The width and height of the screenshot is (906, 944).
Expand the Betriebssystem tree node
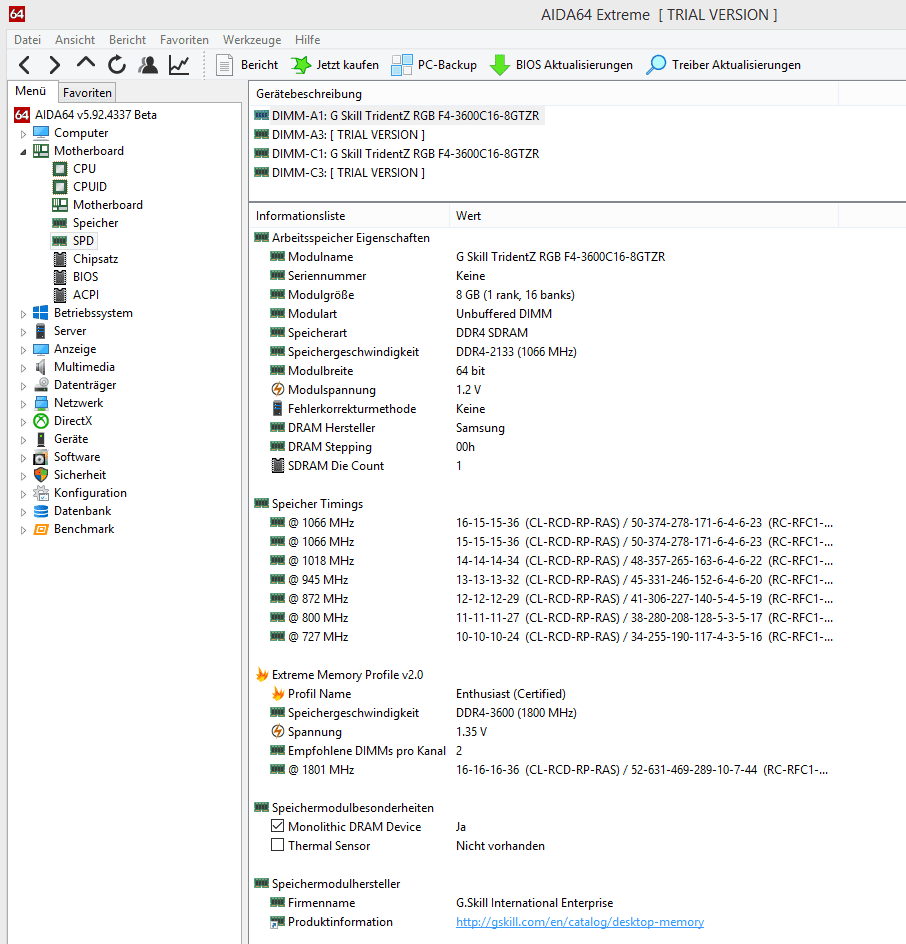click(23, 314)
